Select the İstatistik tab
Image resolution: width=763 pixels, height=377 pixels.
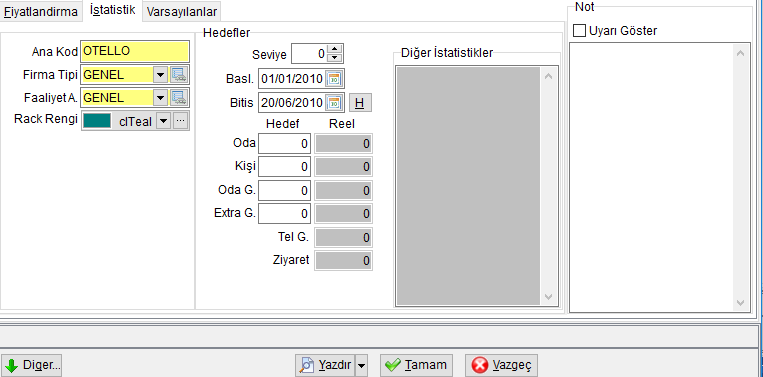coord(112,10)
